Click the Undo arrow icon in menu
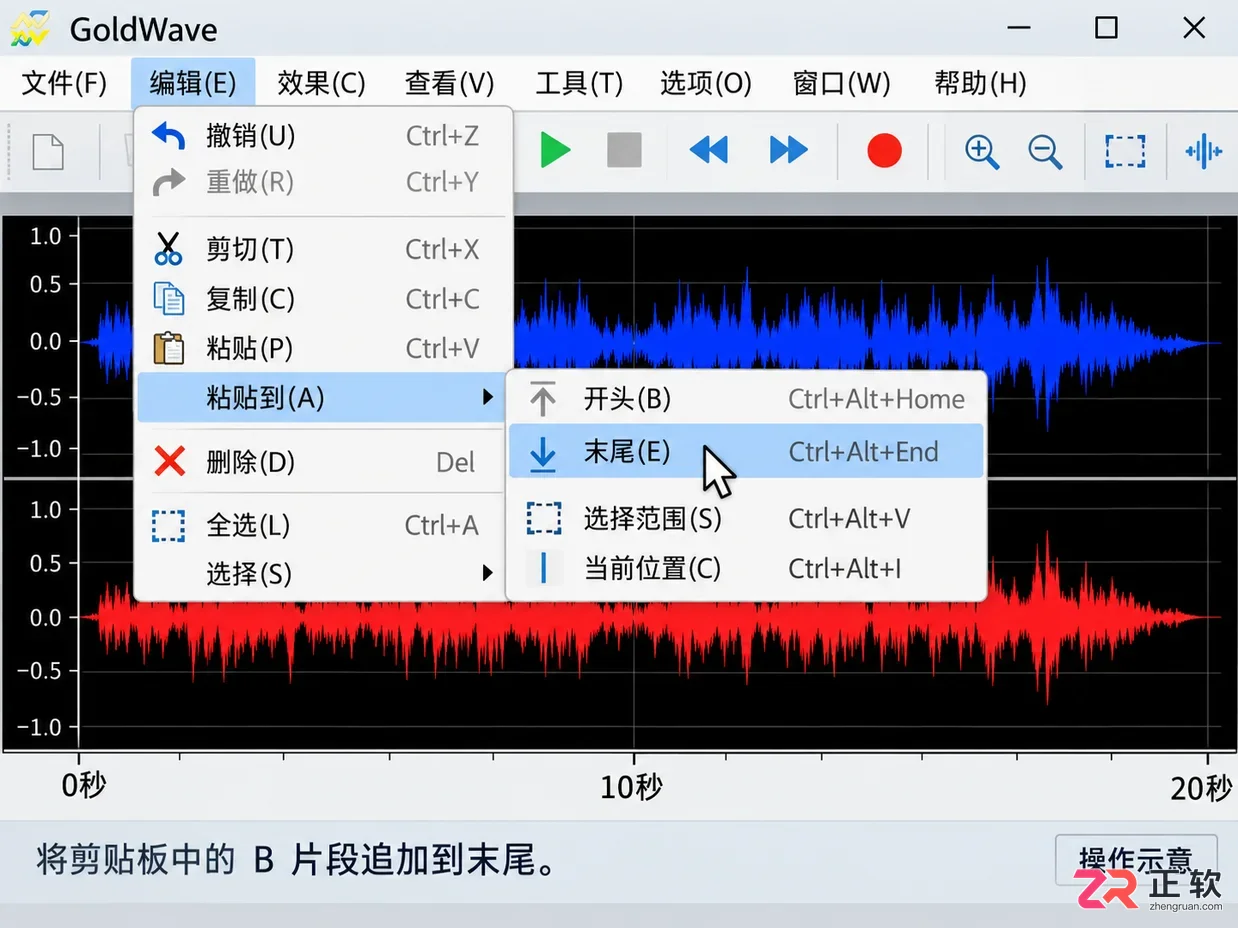The image size is (1238, 928). click(169, 135)
